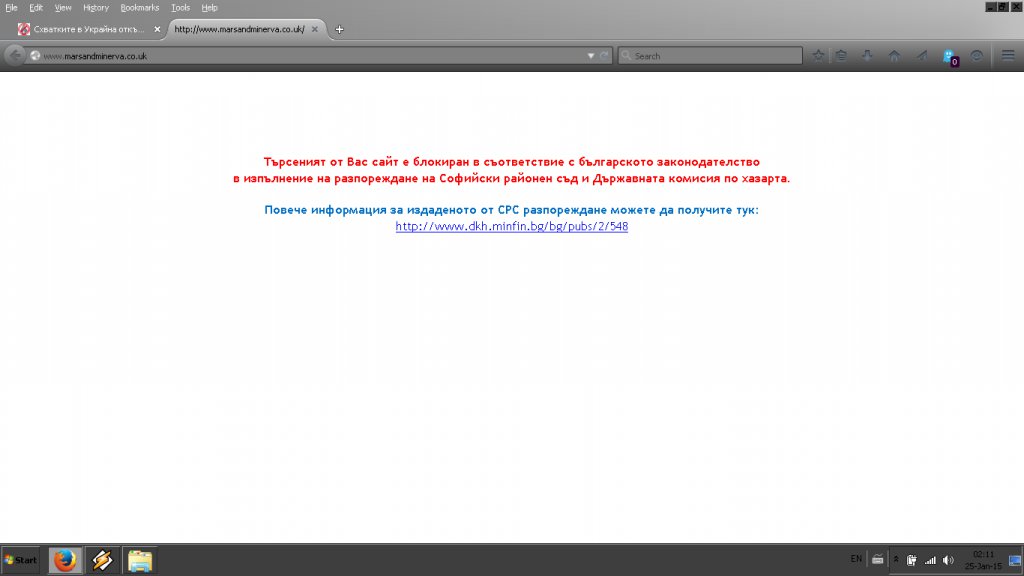Reload the page with the refresh icon

point(604,56)
